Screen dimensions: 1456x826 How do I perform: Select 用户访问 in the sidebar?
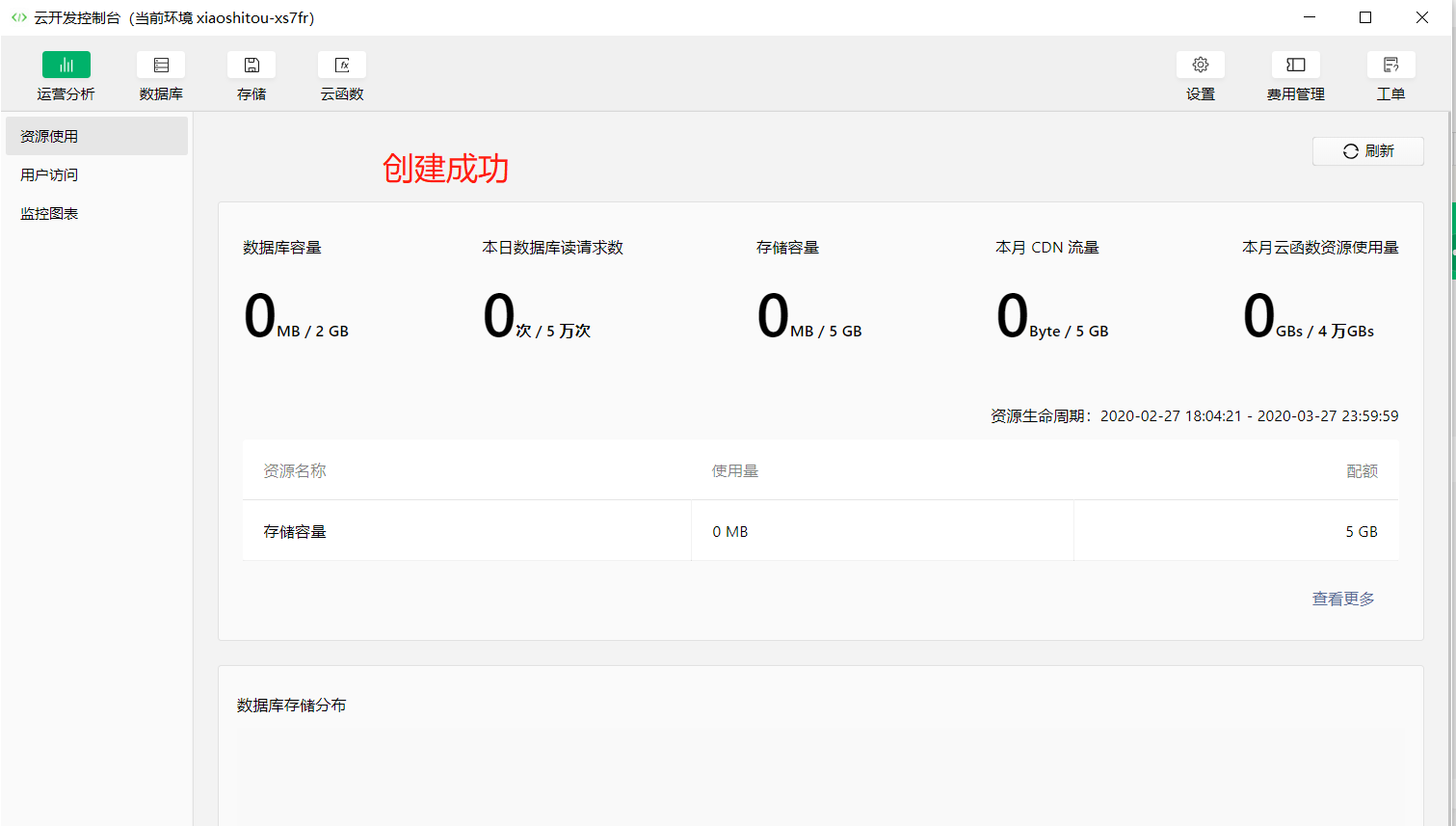[x=96, y=174]
